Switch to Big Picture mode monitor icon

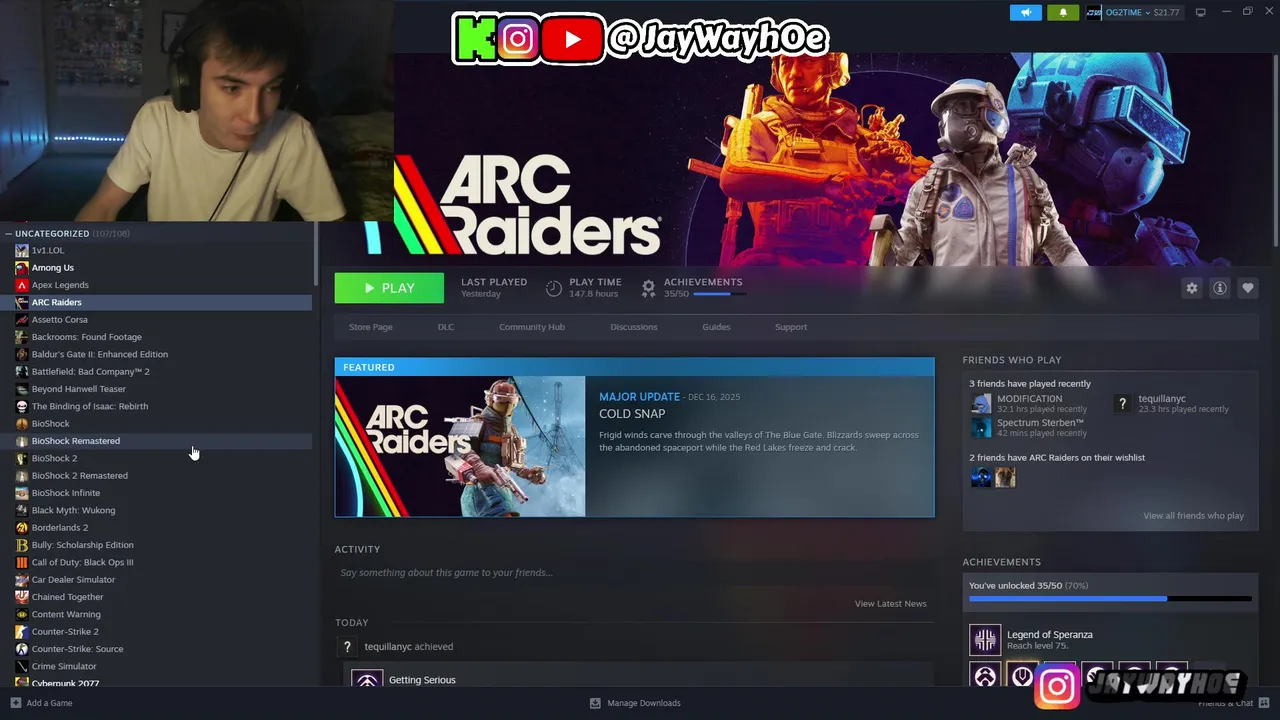[x=1201, y=12]
